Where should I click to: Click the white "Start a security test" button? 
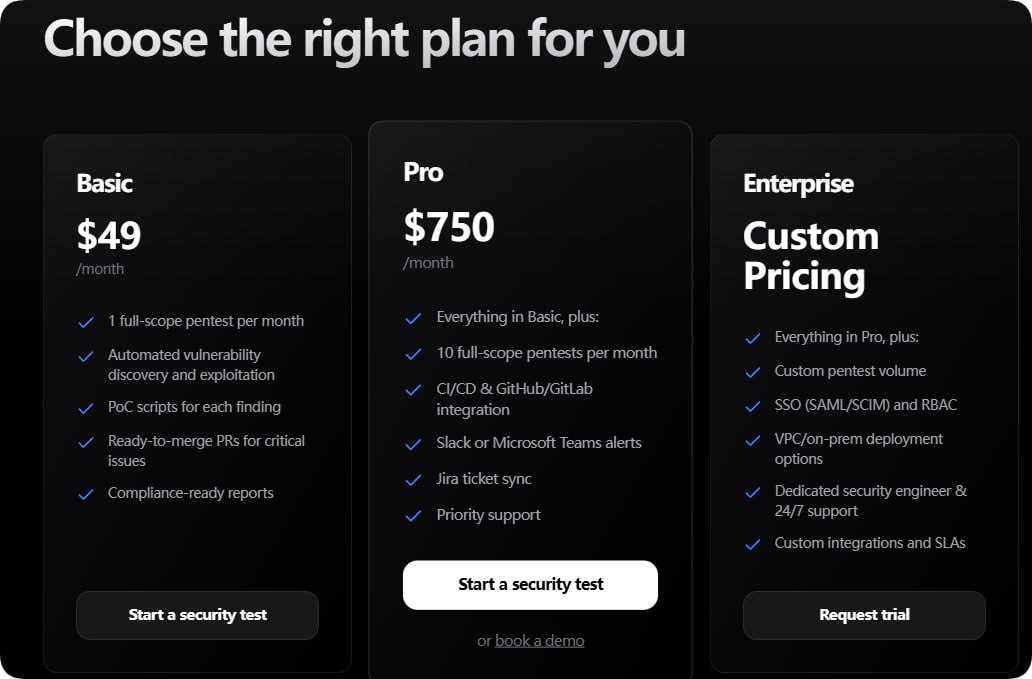[x=530, y=585]
